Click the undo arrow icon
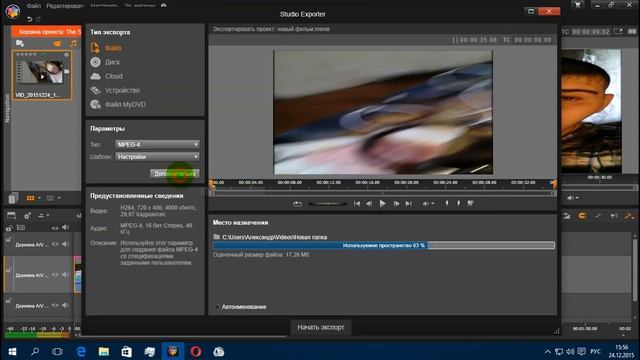This screenshot has width=640, height=360. (29, 19)
